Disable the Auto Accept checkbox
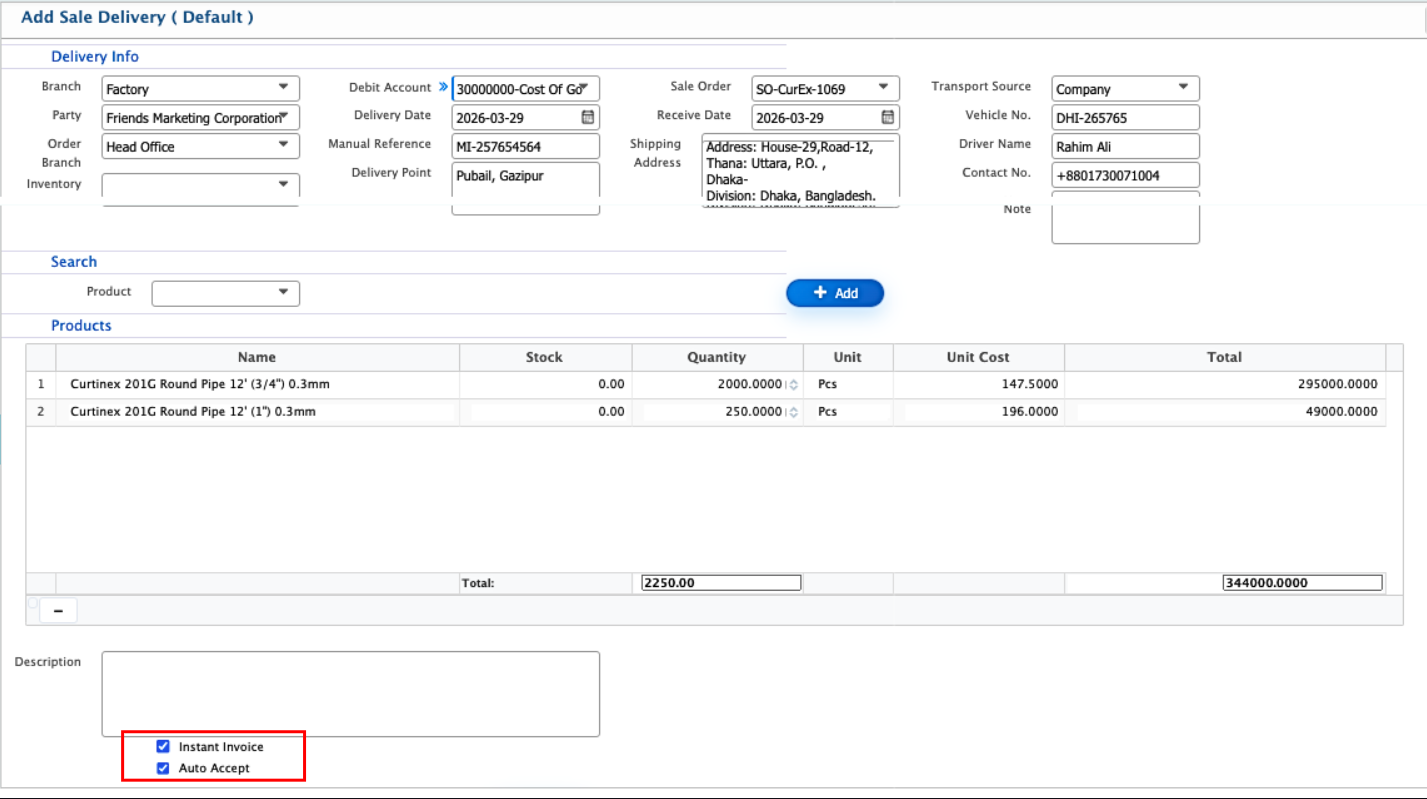Viewport: 1427px width, 799px height. click(x=163, y=768)
